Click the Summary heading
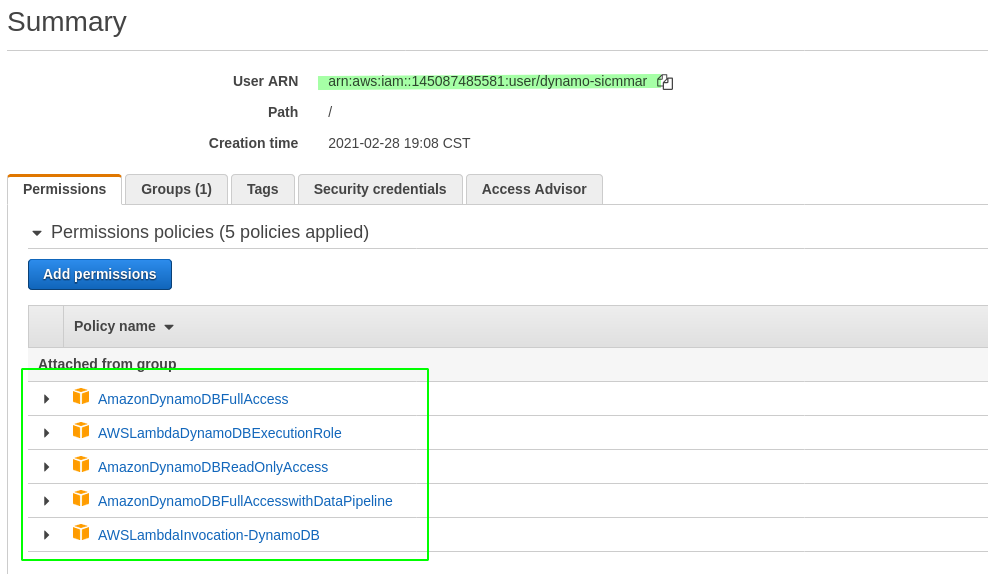This screenshot has width=988, height=574. click(67, 22)
